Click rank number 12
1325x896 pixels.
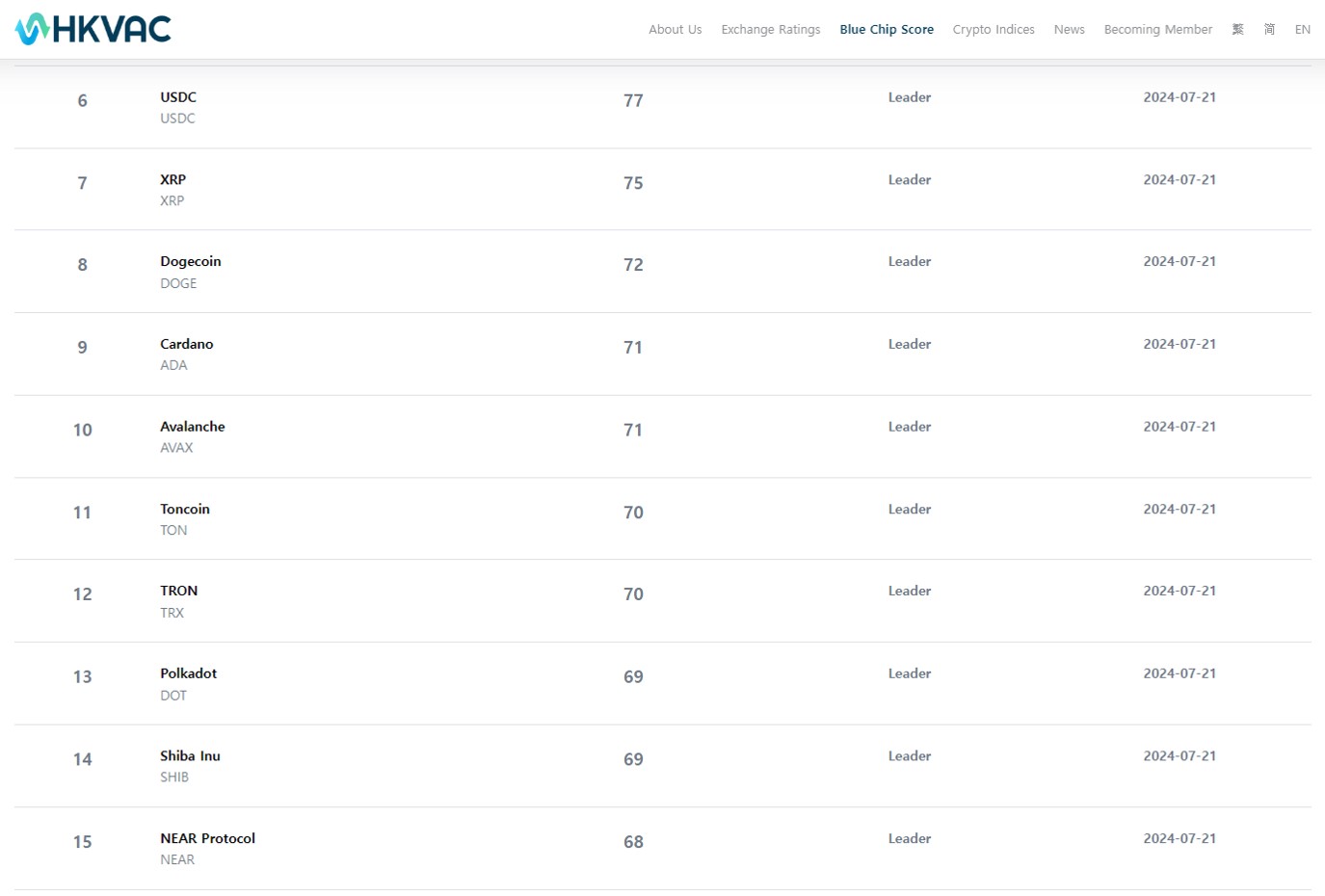pyautogui.click(x=83, y=594)
